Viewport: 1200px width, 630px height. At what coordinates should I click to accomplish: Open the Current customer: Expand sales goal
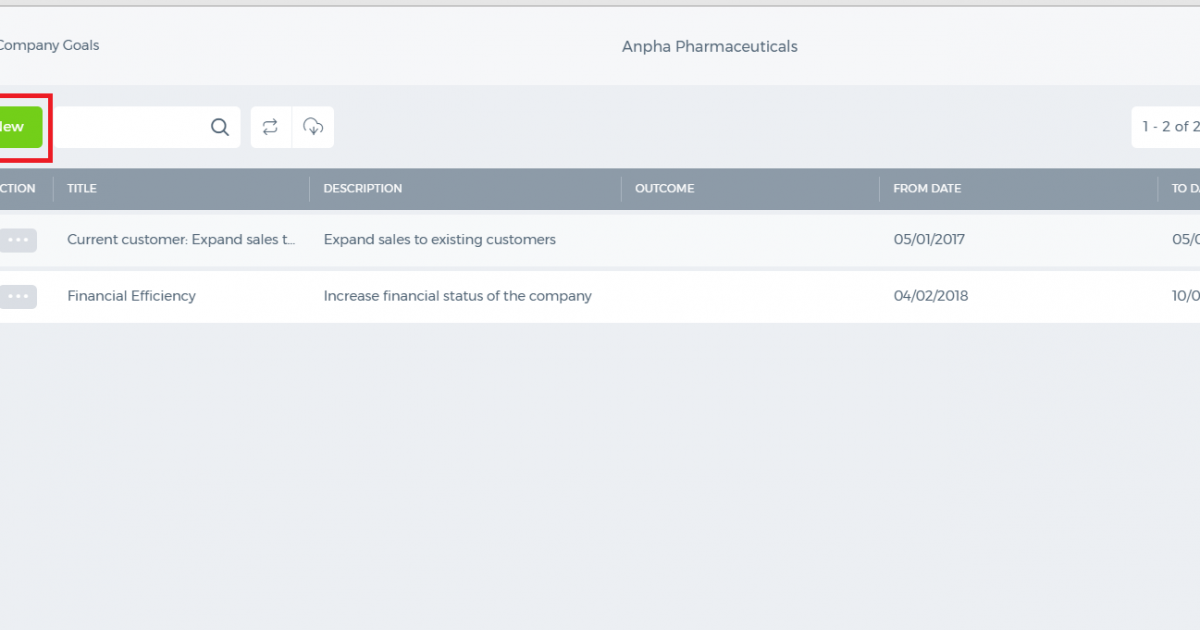tap(182, 240)
